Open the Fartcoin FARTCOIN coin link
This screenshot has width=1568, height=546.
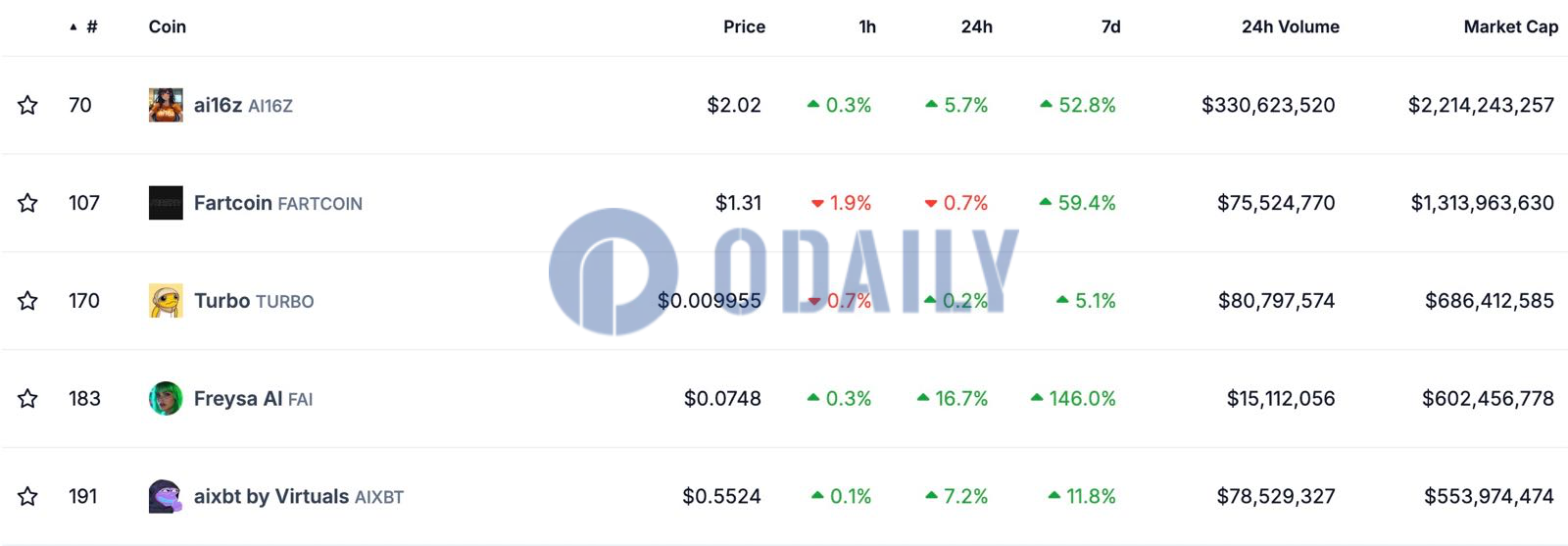pos(278,203)
